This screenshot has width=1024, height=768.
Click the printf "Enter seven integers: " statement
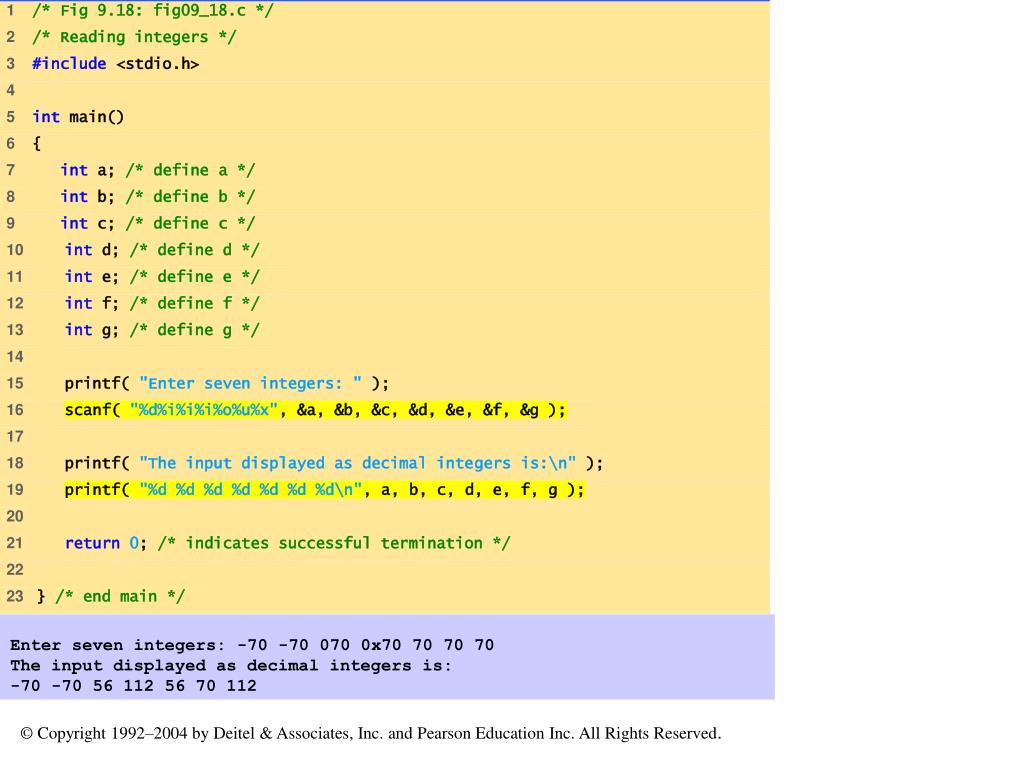(x=227, y=383)
